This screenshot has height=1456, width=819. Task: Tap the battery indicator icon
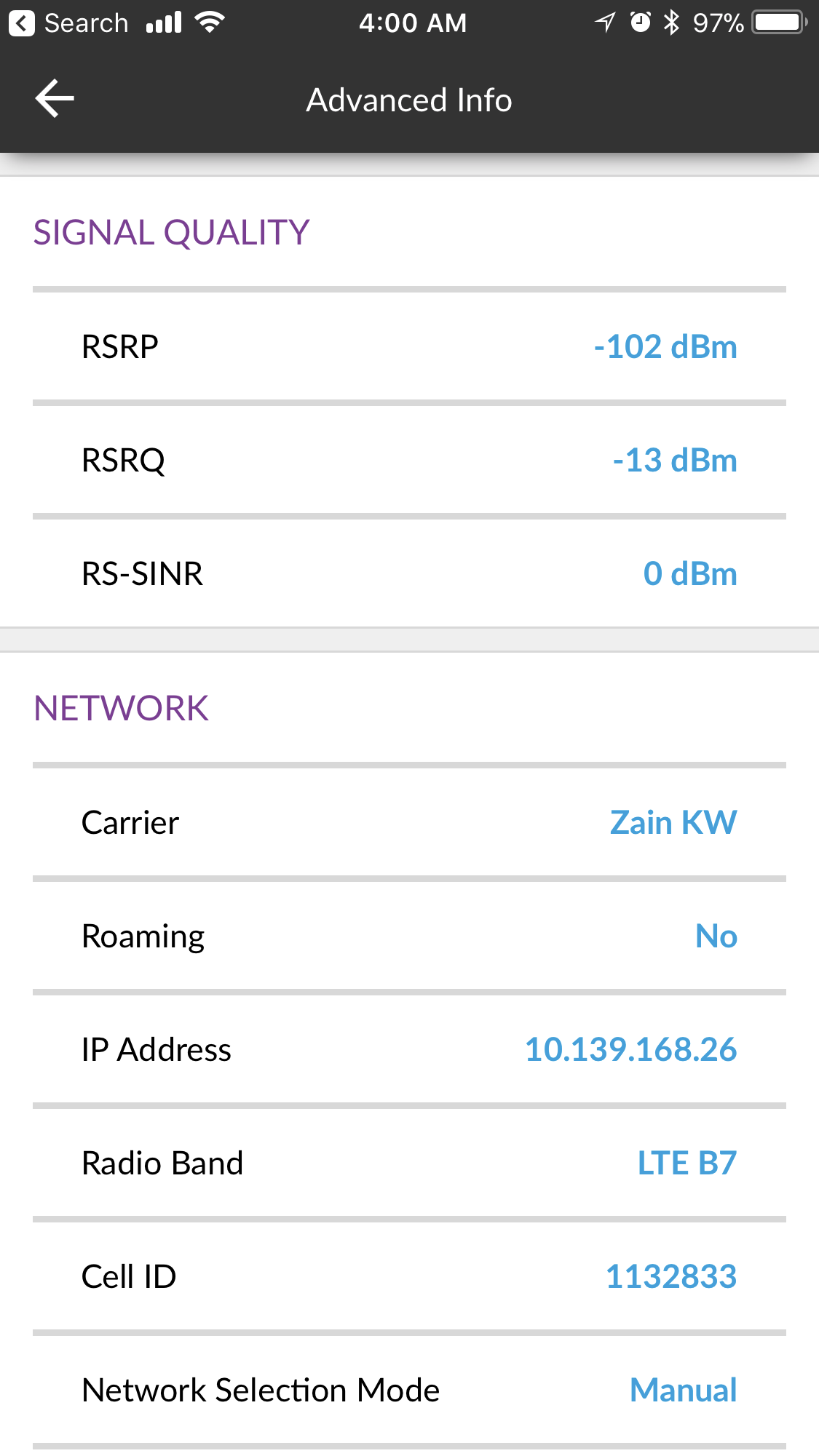pos(780,23)
